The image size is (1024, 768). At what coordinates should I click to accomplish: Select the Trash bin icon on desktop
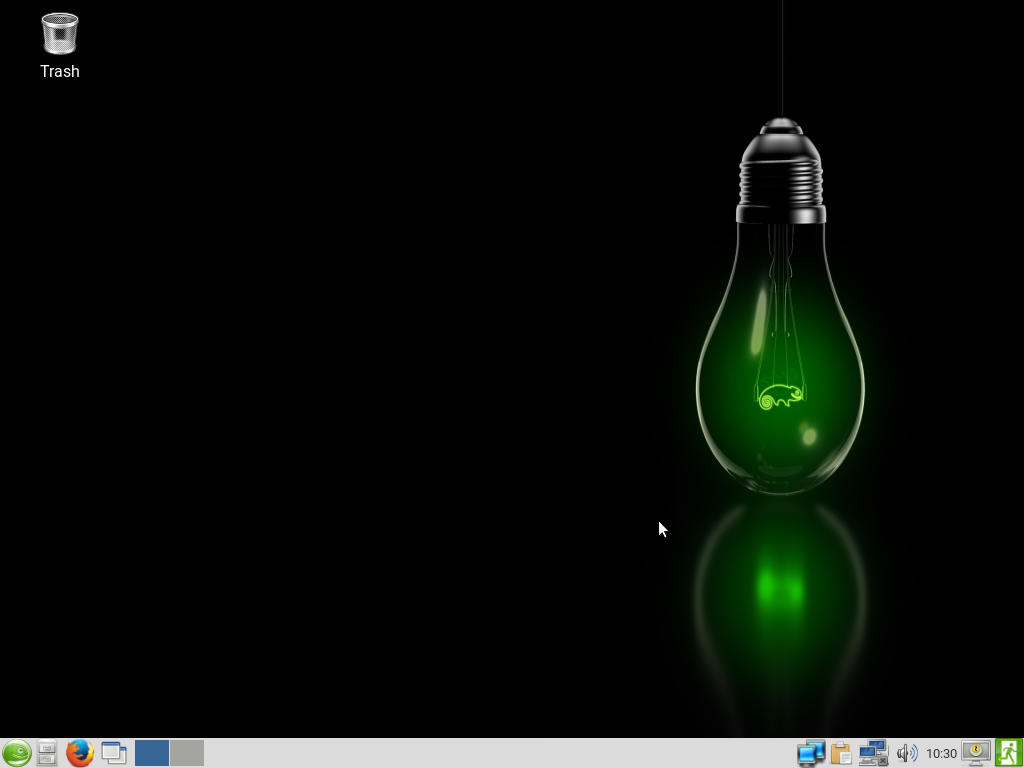point(60,33)
